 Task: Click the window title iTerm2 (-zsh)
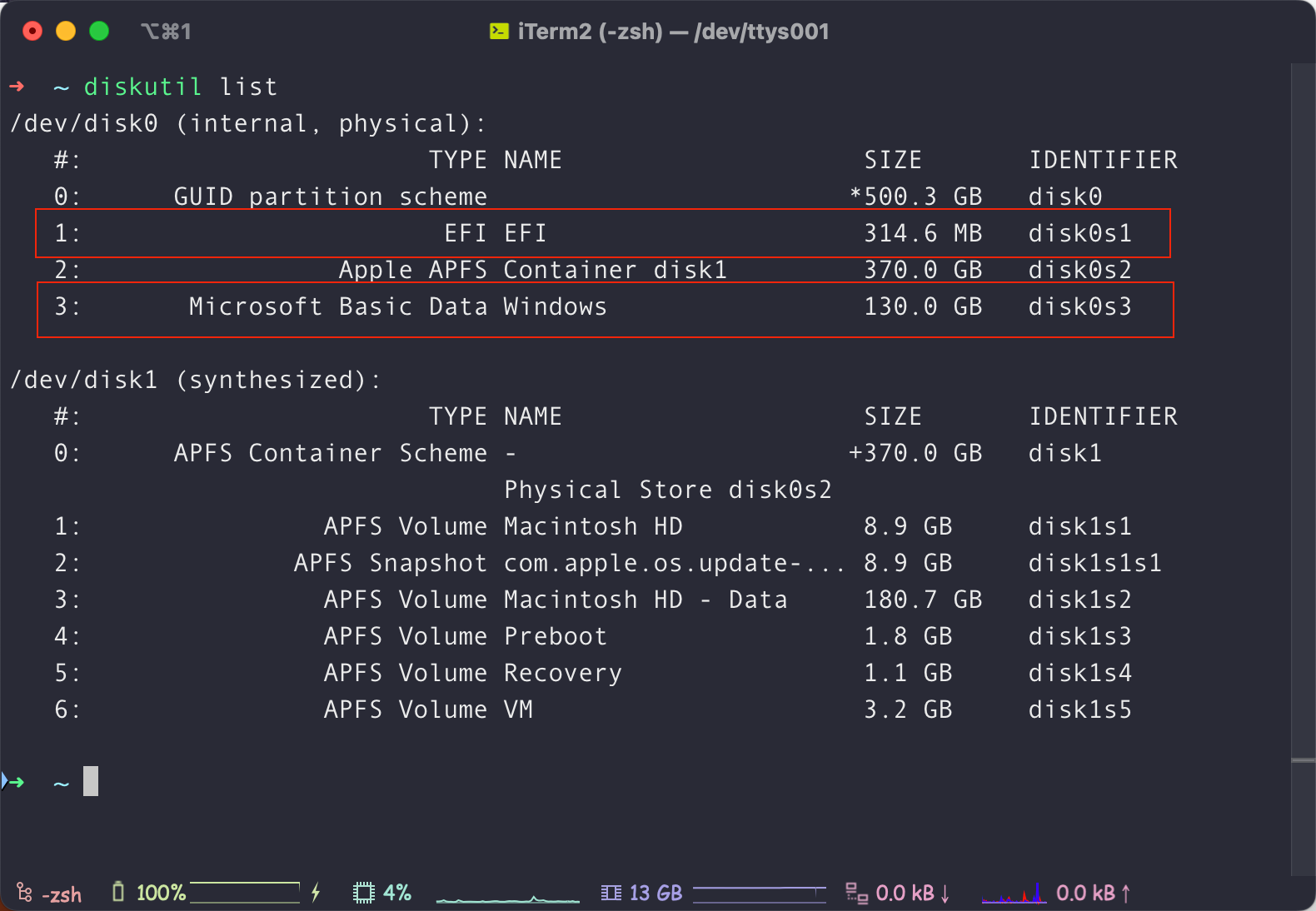coord(591,32)
